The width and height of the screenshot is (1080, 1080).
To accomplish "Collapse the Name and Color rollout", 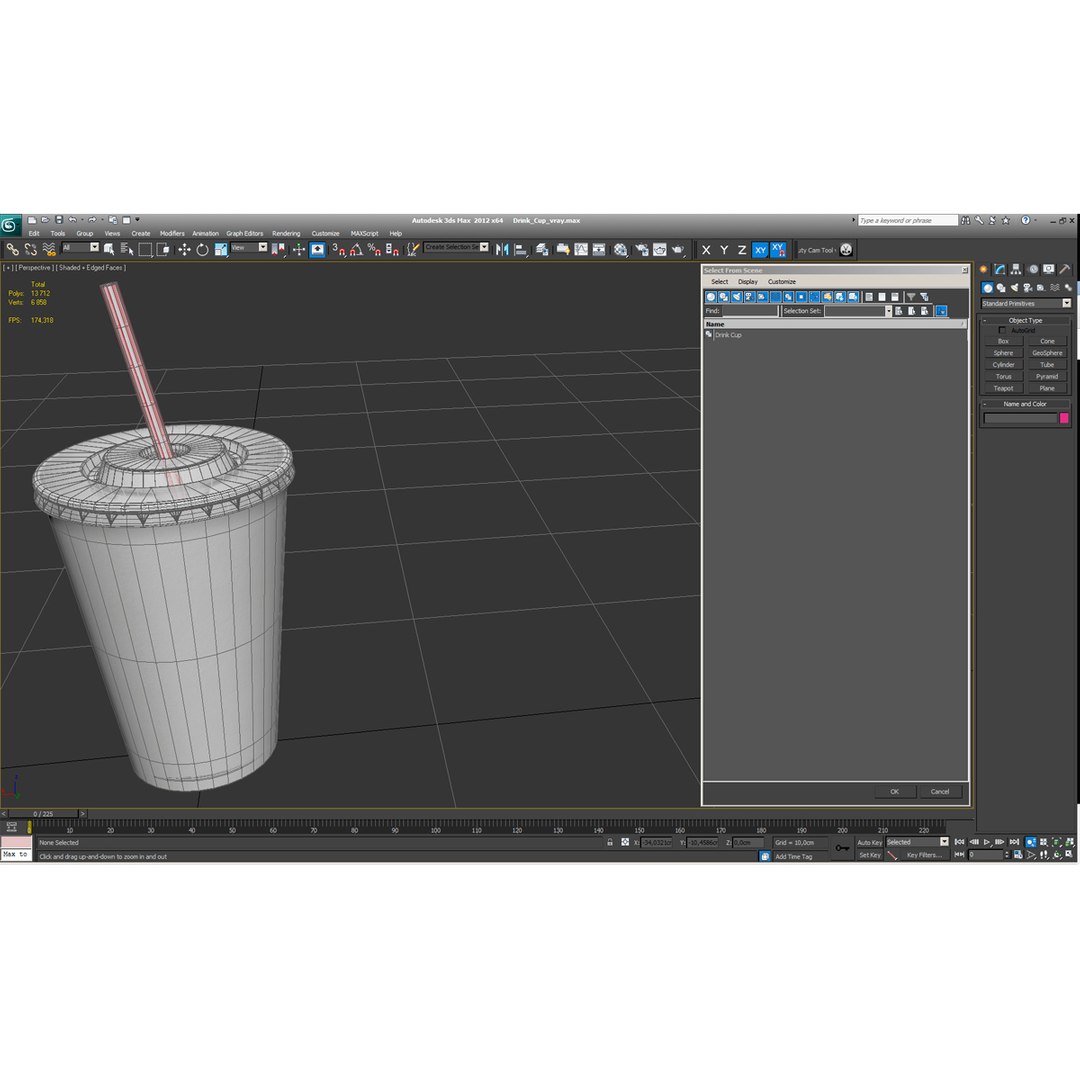I will coord(1025,404).
